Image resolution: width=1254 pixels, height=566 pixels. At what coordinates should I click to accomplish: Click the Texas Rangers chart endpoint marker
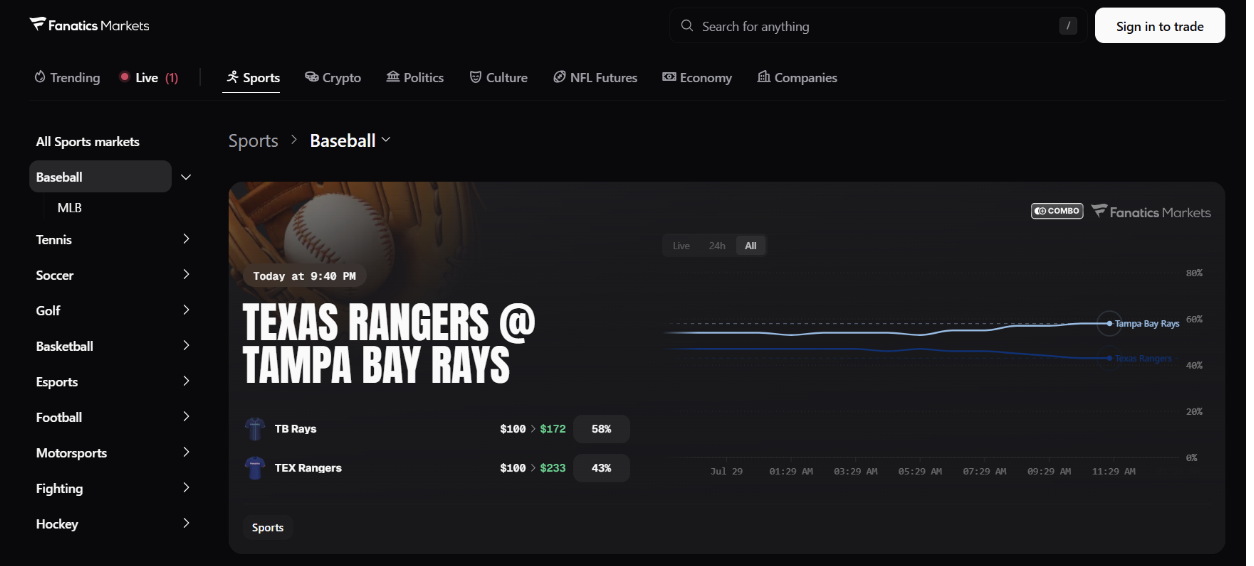[1109, 358]
